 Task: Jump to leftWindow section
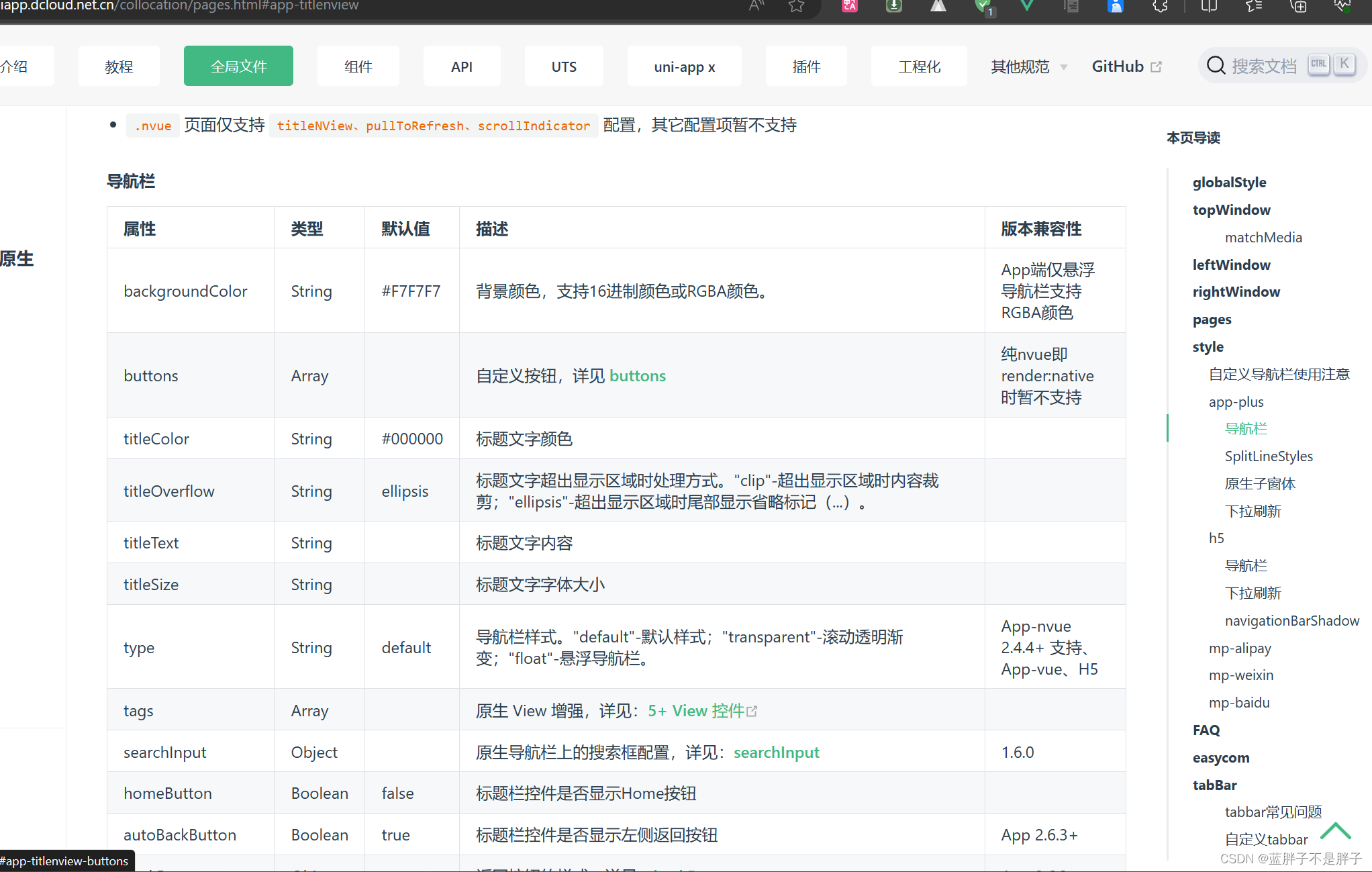(x=1231, y=264)
